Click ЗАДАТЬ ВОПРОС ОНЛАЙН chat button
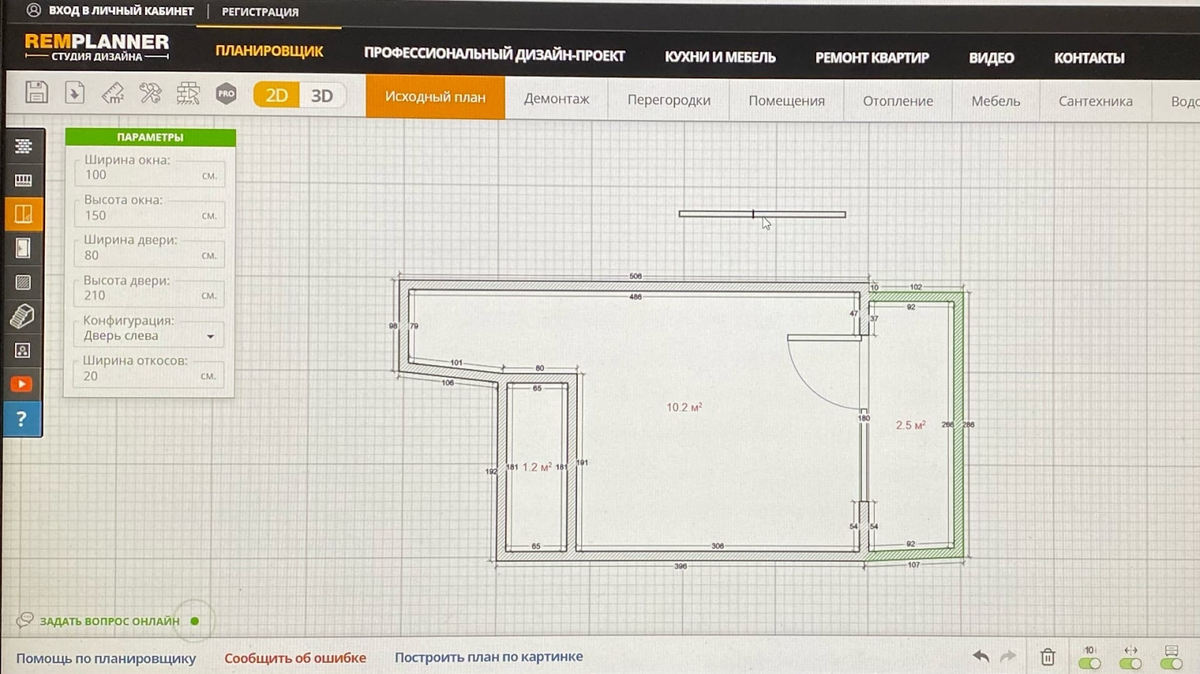The height and width of the screenshot is (674, 1200). pyautogui.click(x=108, y=621)
